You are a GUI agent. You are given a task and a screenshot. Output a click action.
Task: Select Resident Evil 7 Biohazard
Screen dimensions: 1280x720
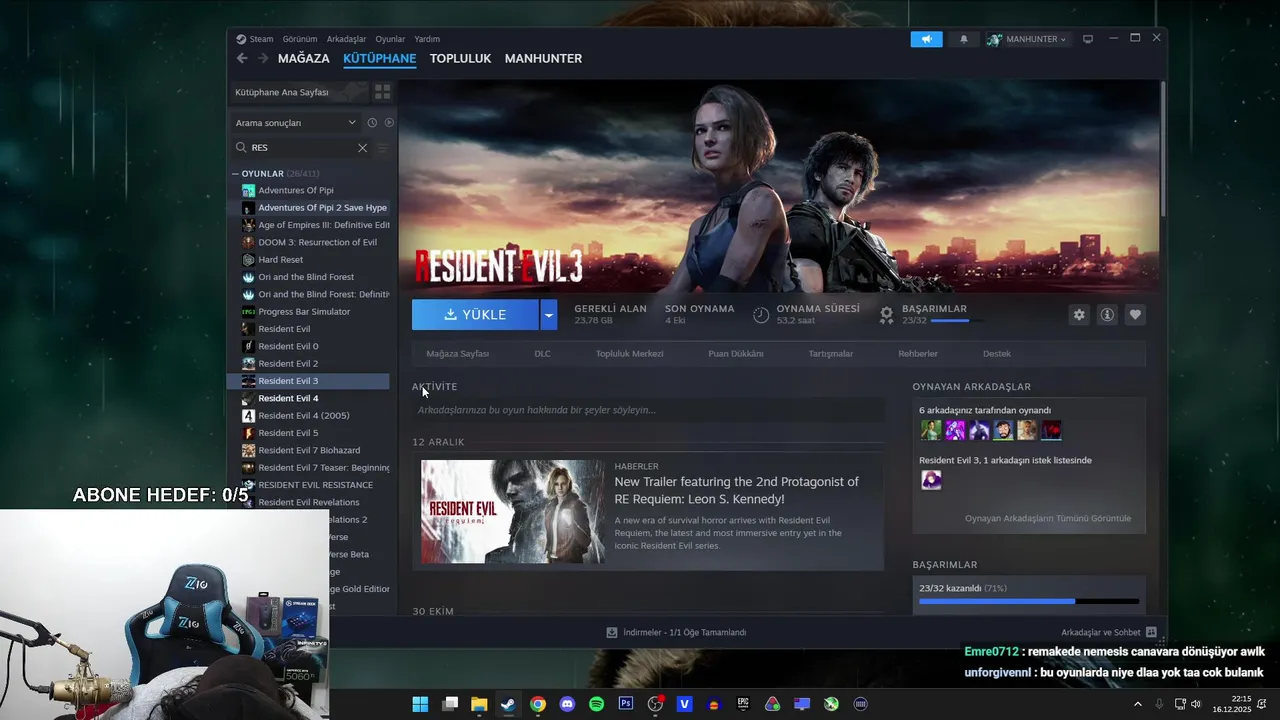coord(308,450)
